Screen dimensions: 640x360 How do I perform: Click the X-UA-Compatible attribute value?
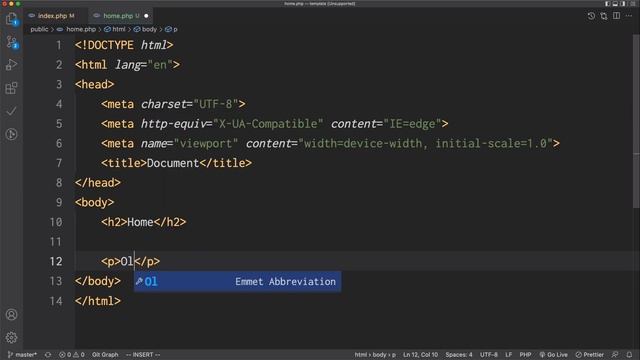pyautogui.click(x=268, y=124)
